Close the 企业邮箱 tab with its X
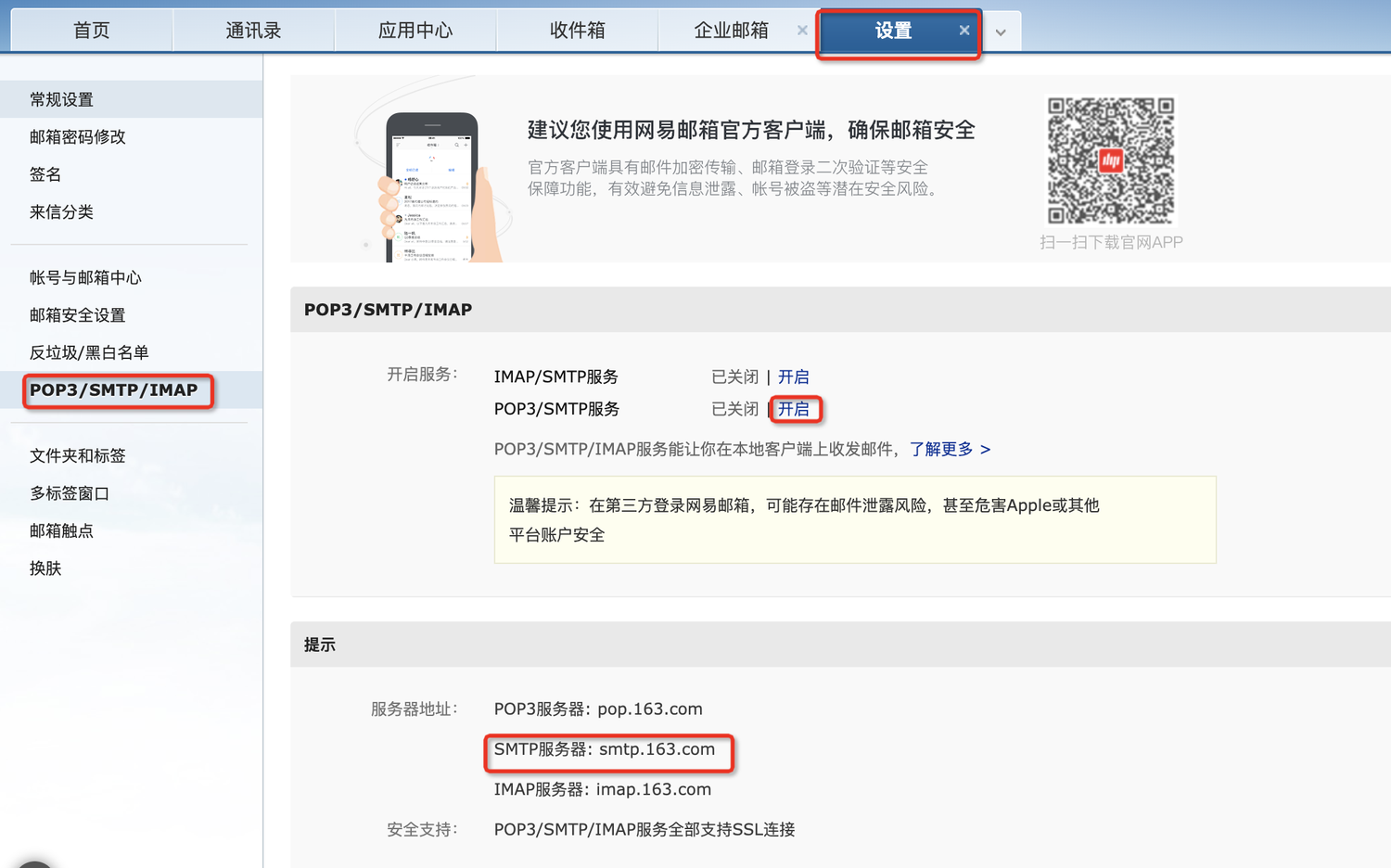Image resolution: width=1391 pixels, height=868 pixels. (802, 31)
